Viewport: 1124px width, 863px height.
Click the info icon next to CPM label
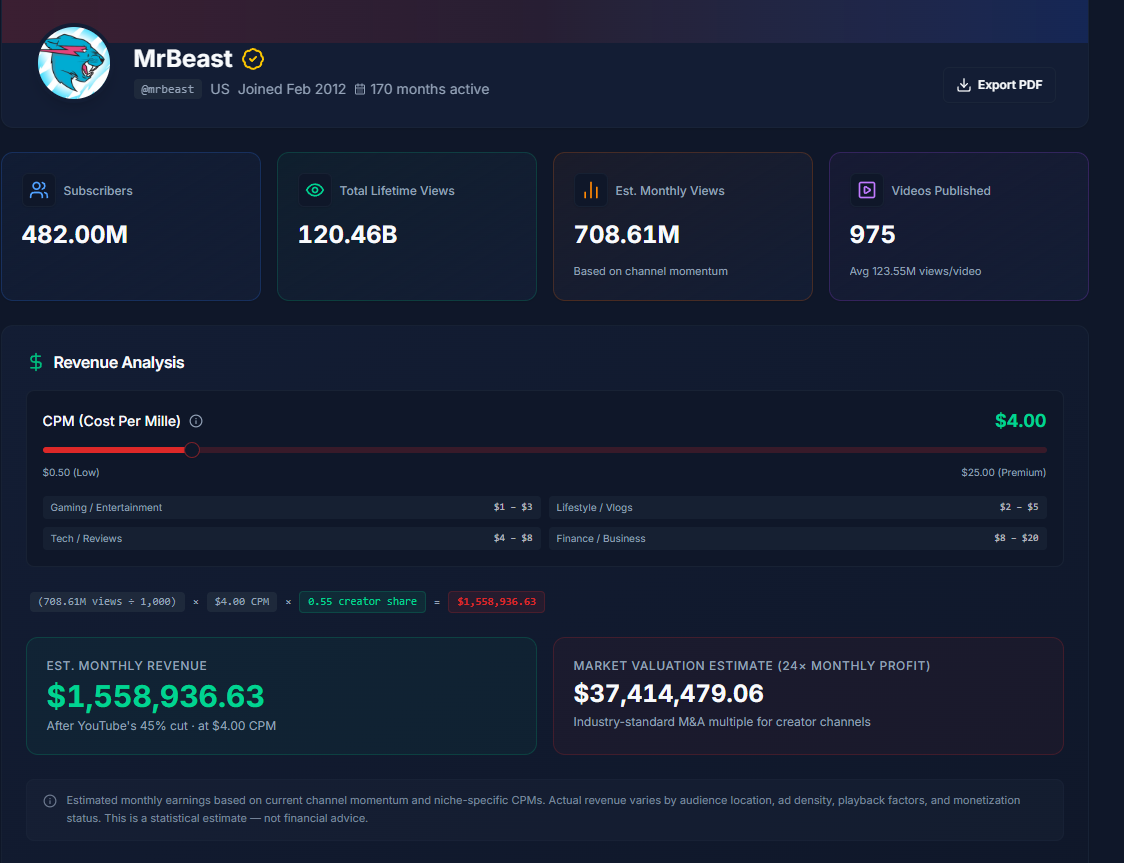196,421
